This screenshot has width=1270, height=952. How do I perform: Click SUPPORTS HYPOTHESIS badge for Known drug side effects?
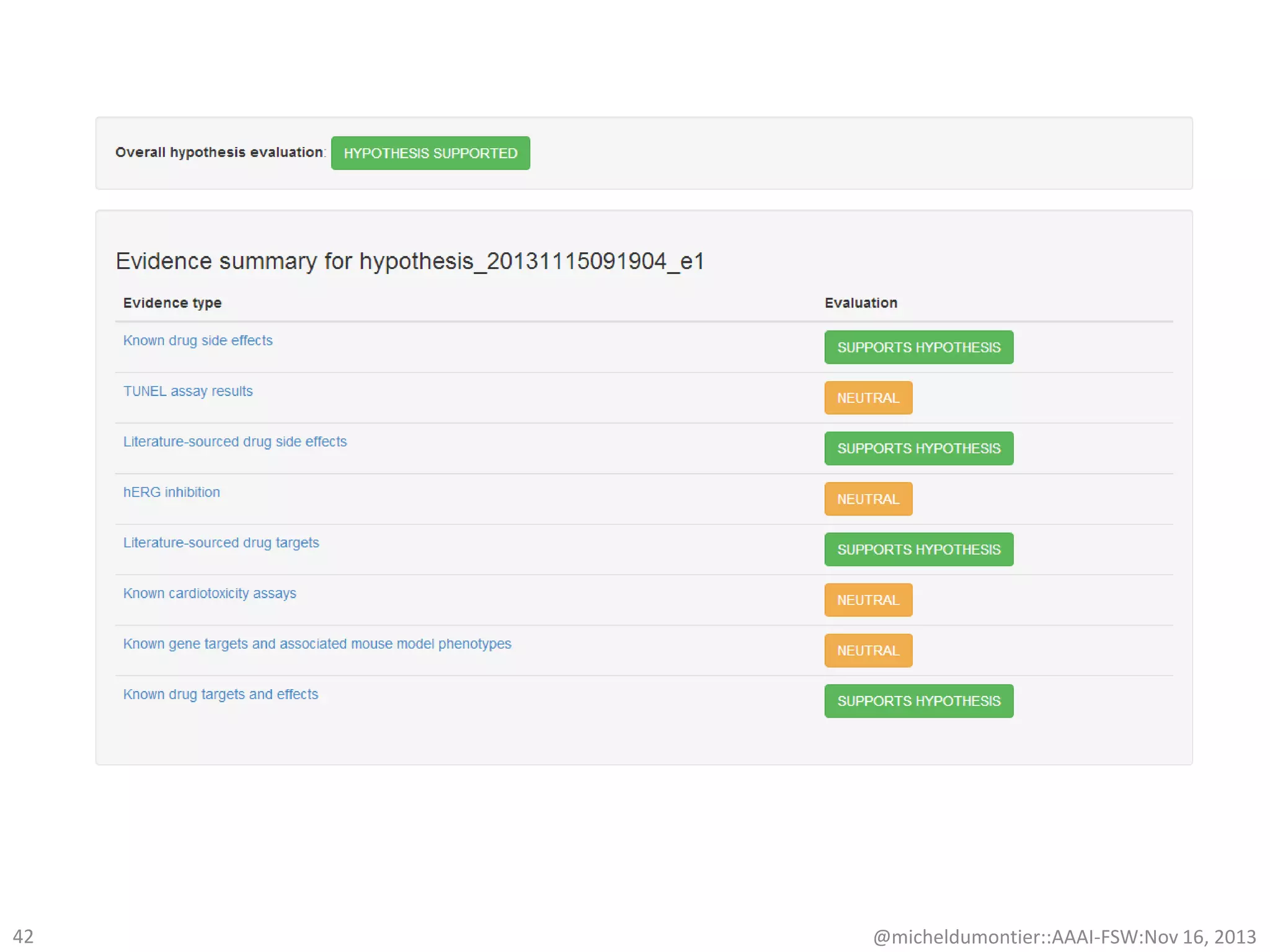click(918, 347)
